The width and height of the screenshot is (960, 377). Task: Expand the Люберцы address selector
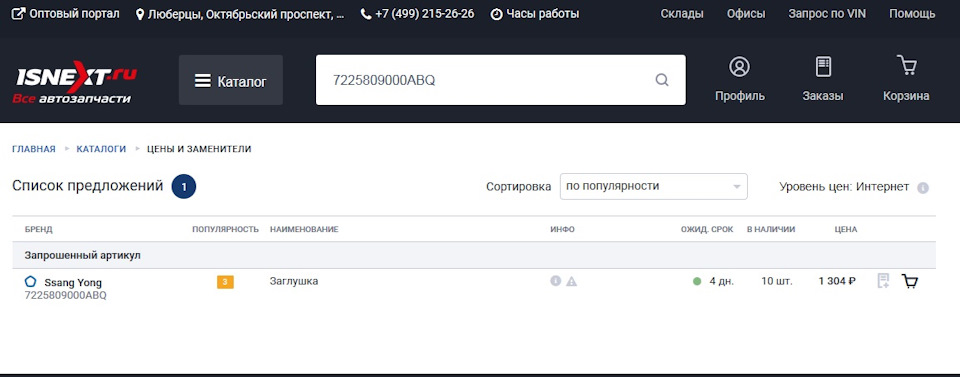pos(240,13)
